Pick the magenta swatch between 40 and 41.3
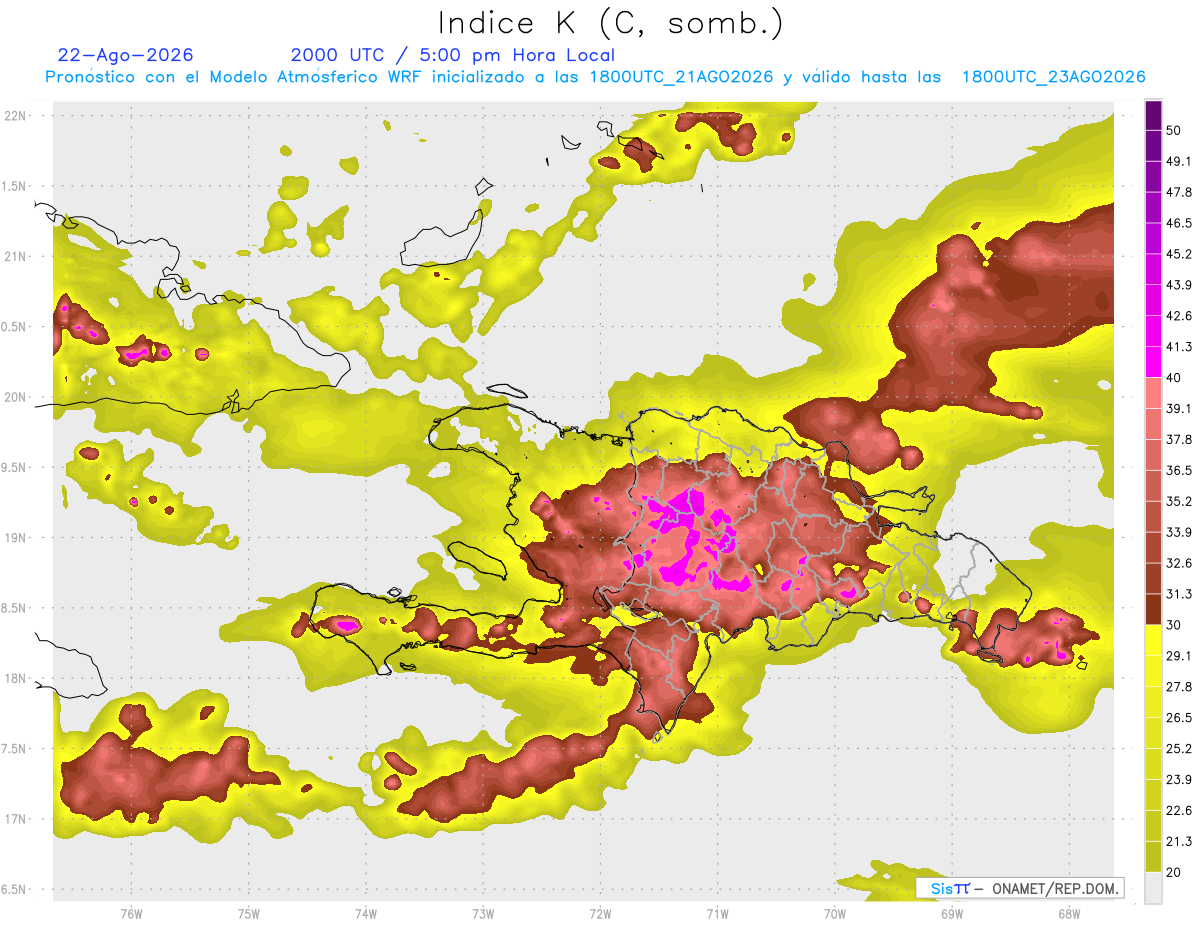This screenshot has width=1200, height=927. [x=1153, y=362]
